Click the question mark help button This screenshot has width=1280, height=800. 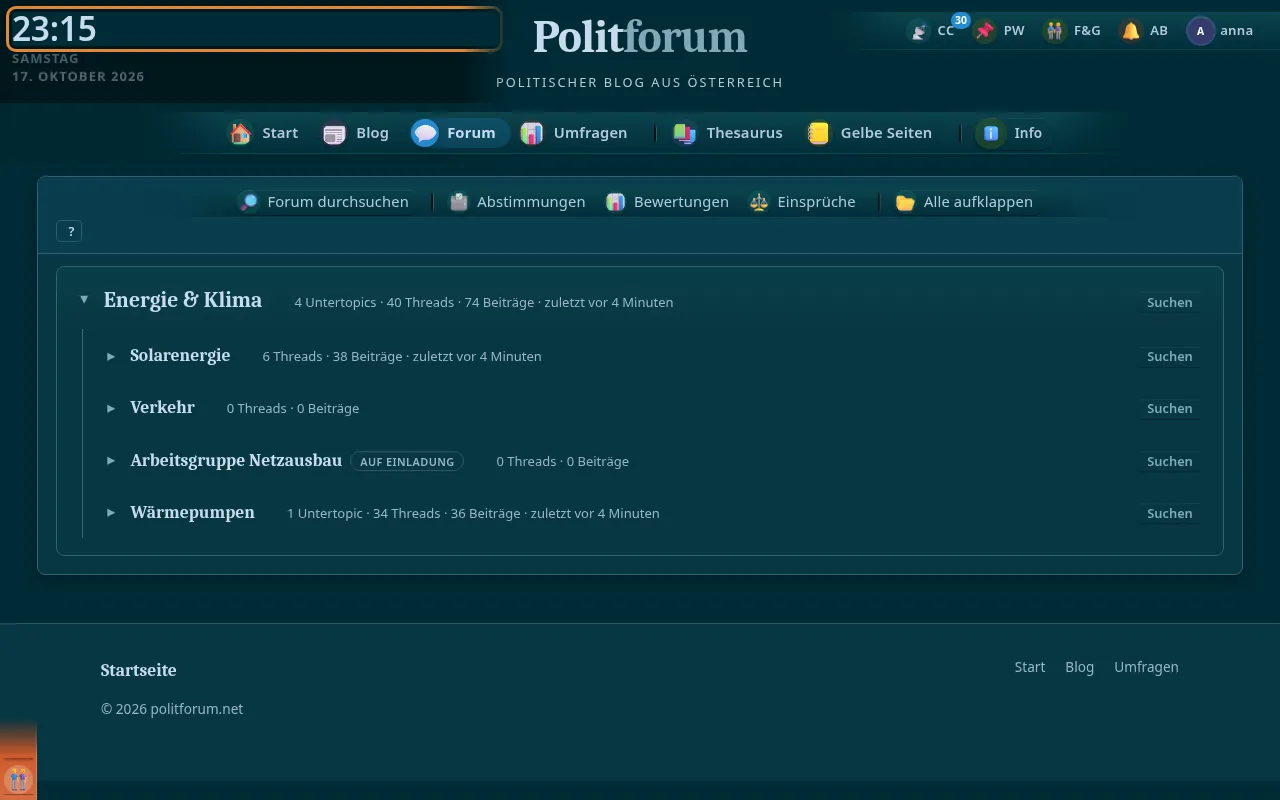70,231
